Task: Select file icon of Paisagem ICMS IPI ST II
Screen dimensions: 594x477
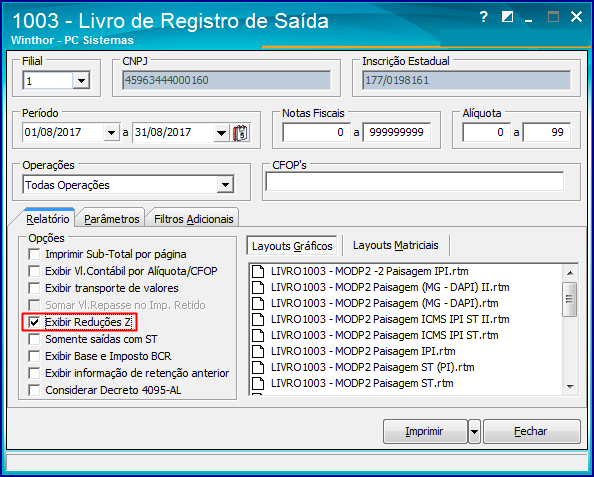Action: [x=258, y=319]
